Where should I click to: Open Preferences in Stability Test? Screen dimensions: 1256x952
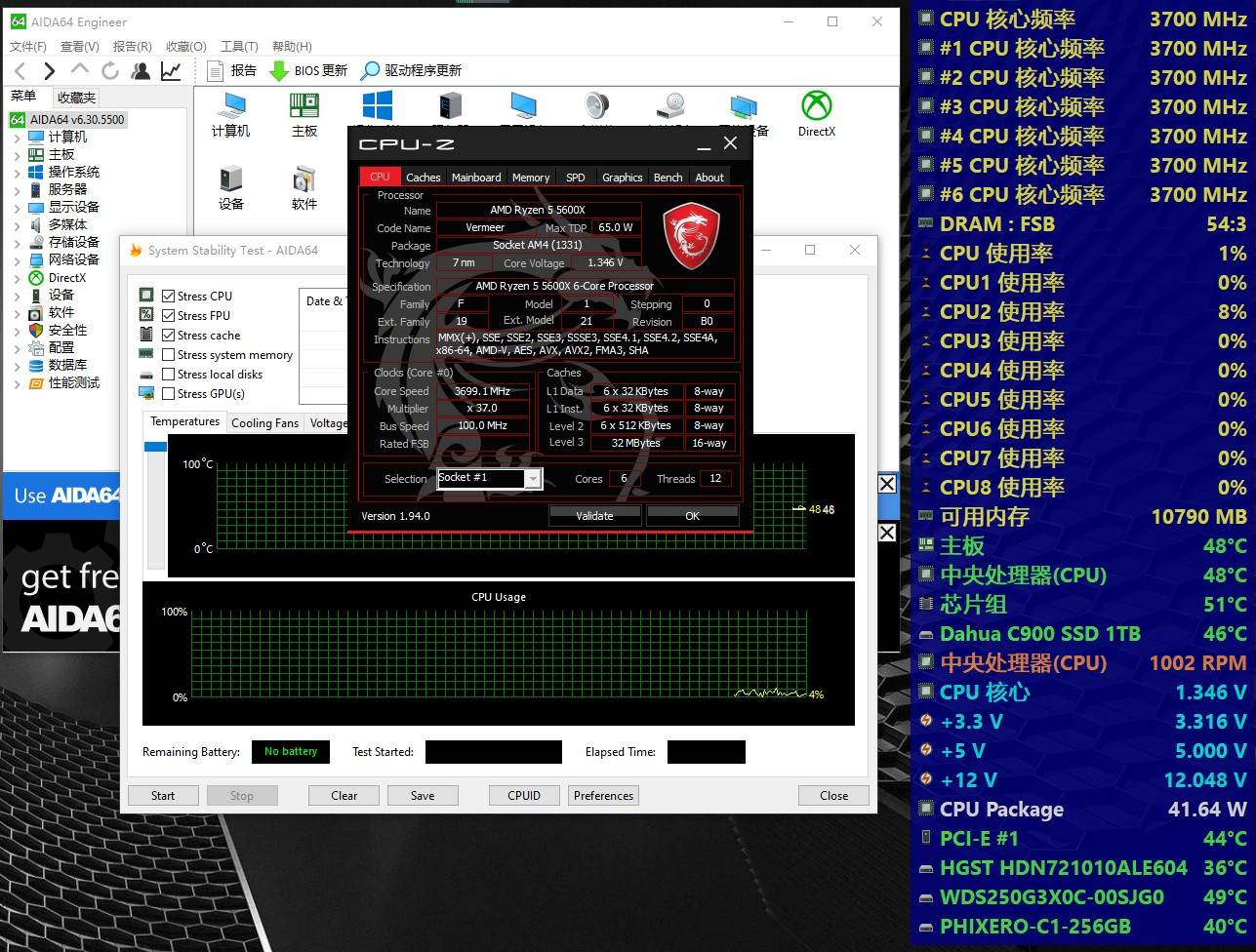603,796
